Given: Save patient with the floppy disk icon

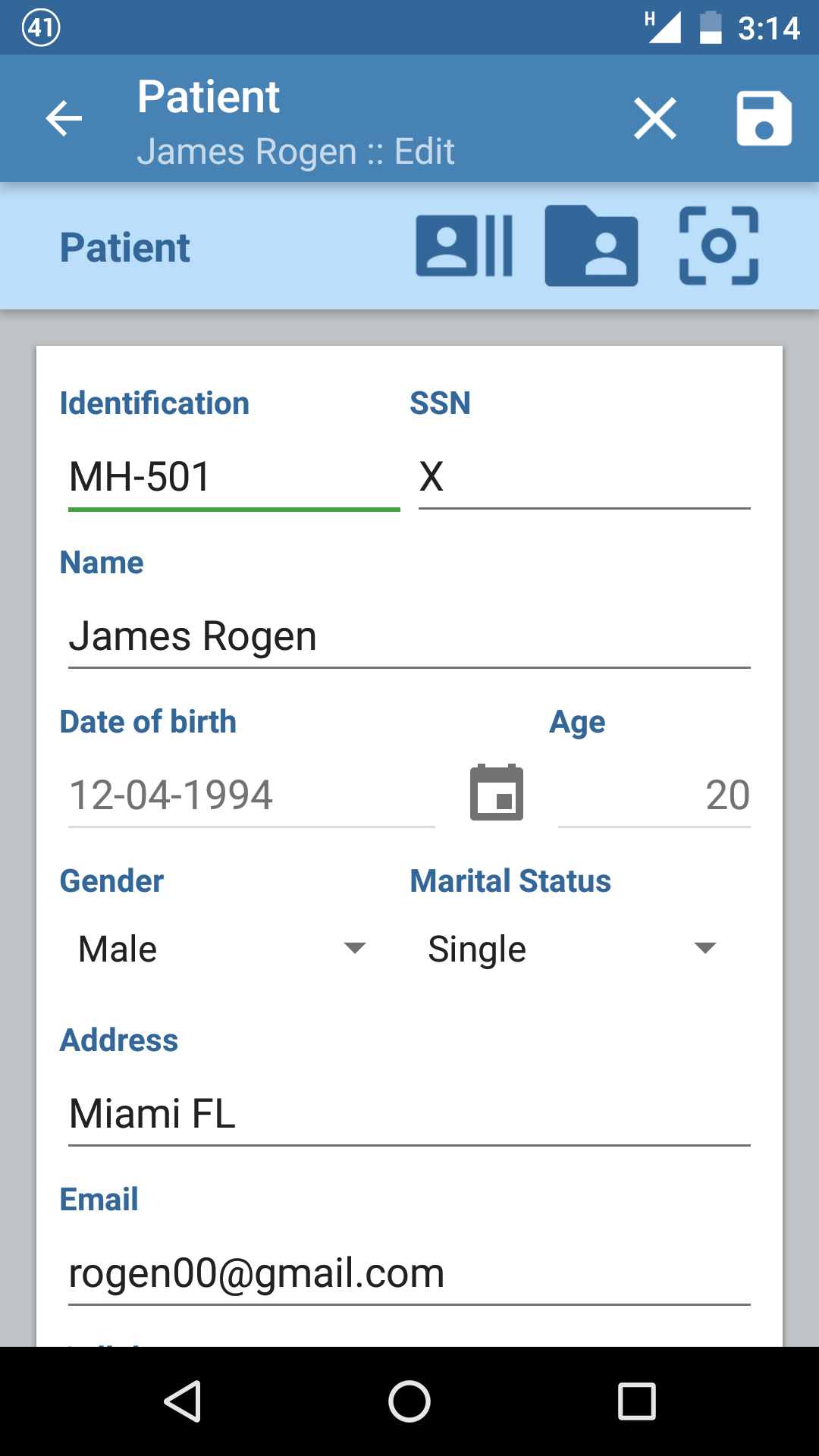Looking at the screenshot, I should [x=764, y=119].
